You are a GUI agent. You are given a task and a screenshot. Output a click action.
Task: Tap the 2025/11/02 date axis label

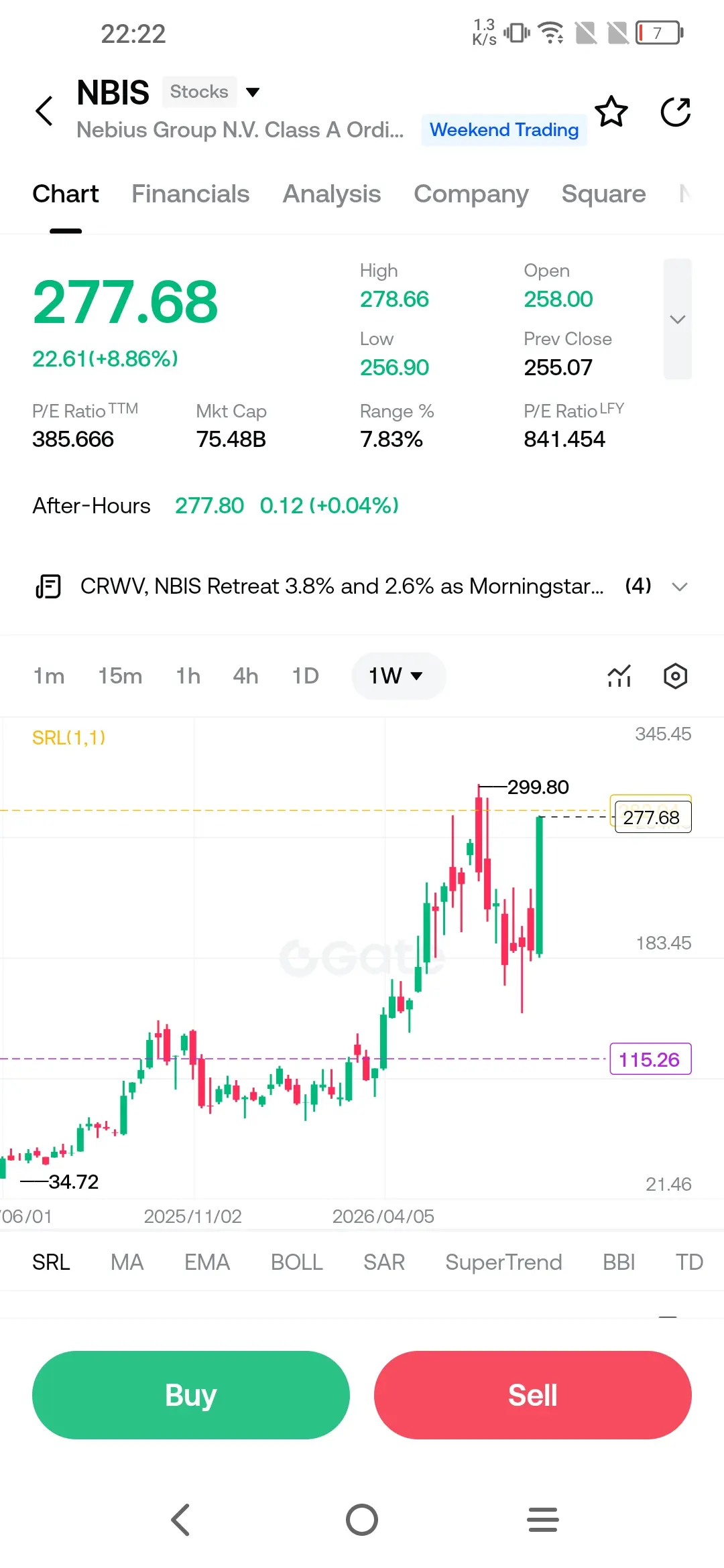(x=193, y=1216)
